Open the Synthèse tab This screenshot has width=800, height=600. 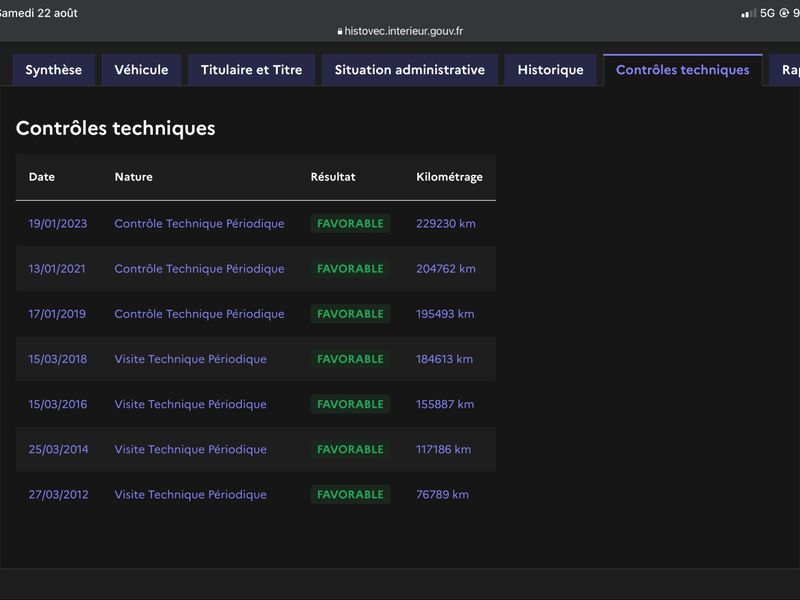pyautogui.click(x=54, y=70)
